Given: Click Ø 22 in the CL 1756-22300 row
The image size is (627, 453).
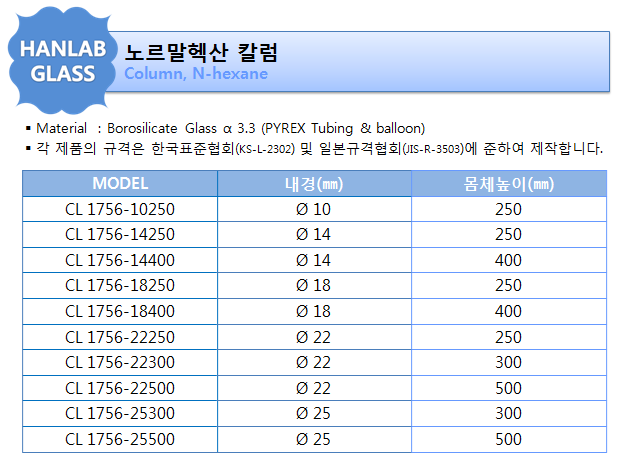Looking at the screenshot, I should click(314, 362).
